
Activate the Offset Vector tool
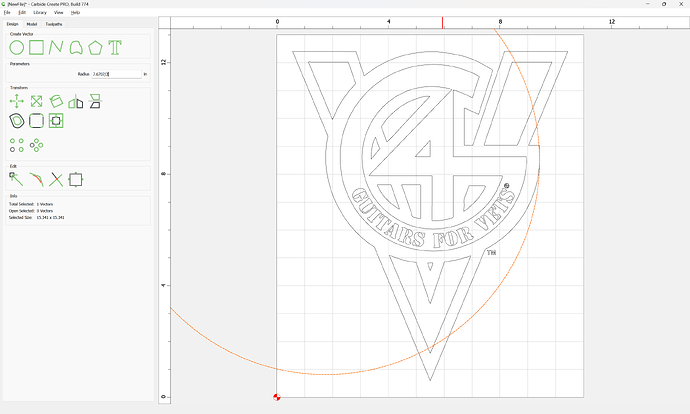click(x=17, y=121)
